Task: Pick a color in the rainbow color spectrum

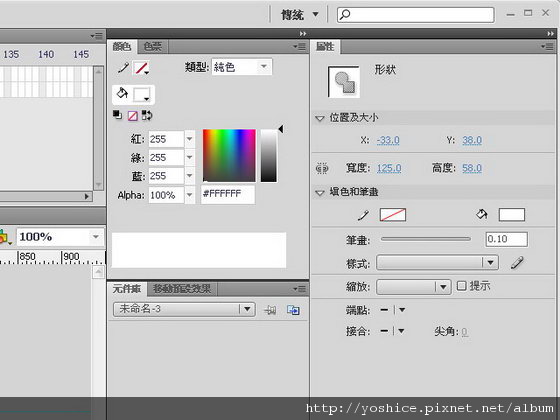Action: 229,156
